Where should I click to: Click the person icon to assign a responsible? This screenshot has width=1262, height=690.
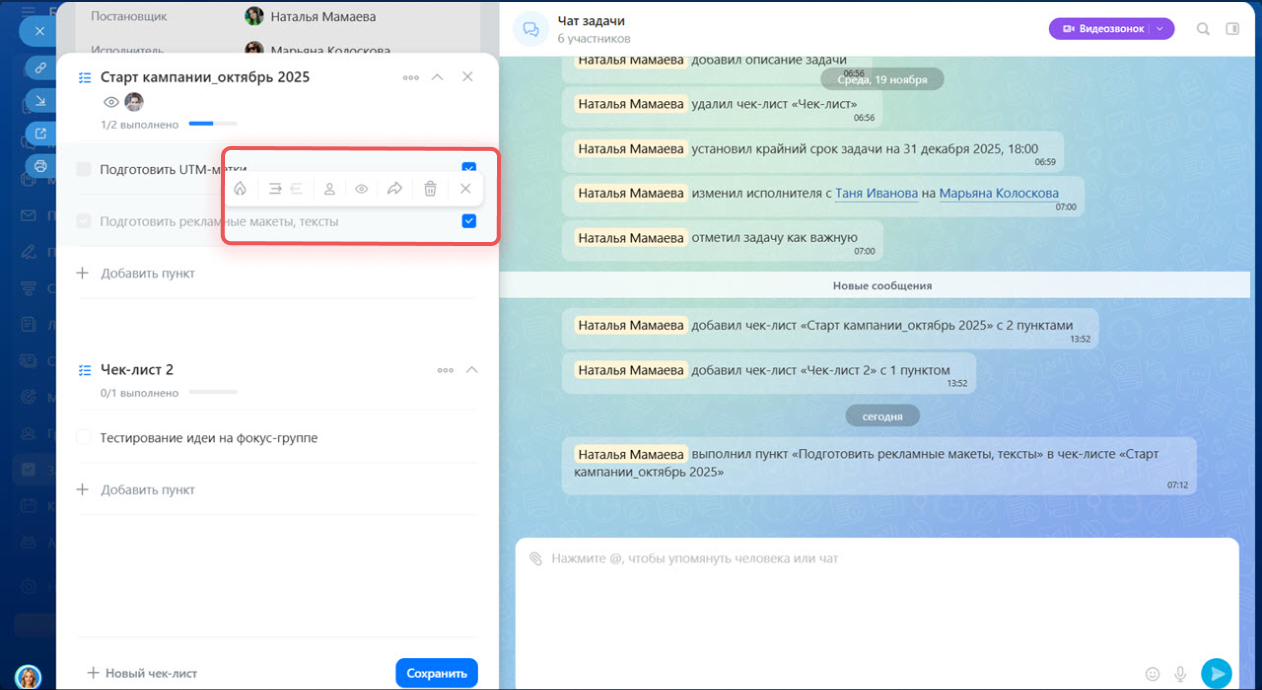[x=329, y=189]
